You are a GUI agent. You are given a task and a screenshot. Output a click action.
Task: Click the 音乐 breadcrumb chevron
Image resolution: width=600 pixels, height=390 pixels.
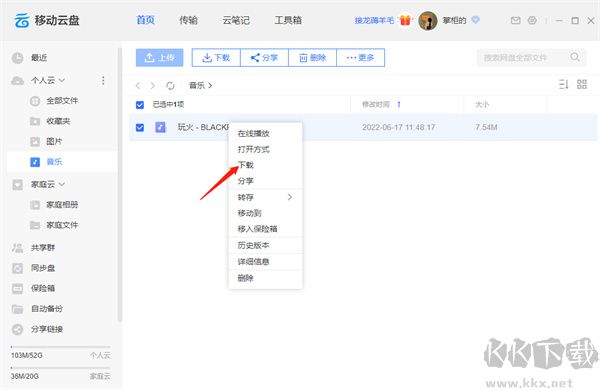point(210,85)
